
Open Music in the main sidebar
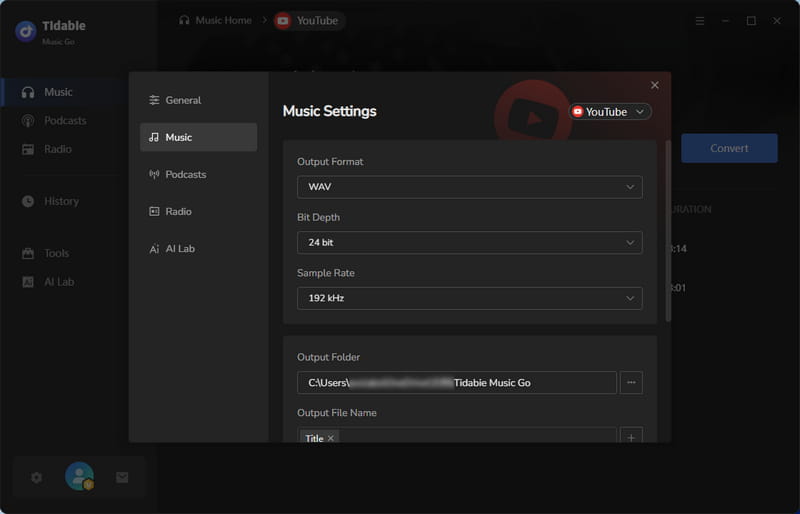tap(64, 92)
